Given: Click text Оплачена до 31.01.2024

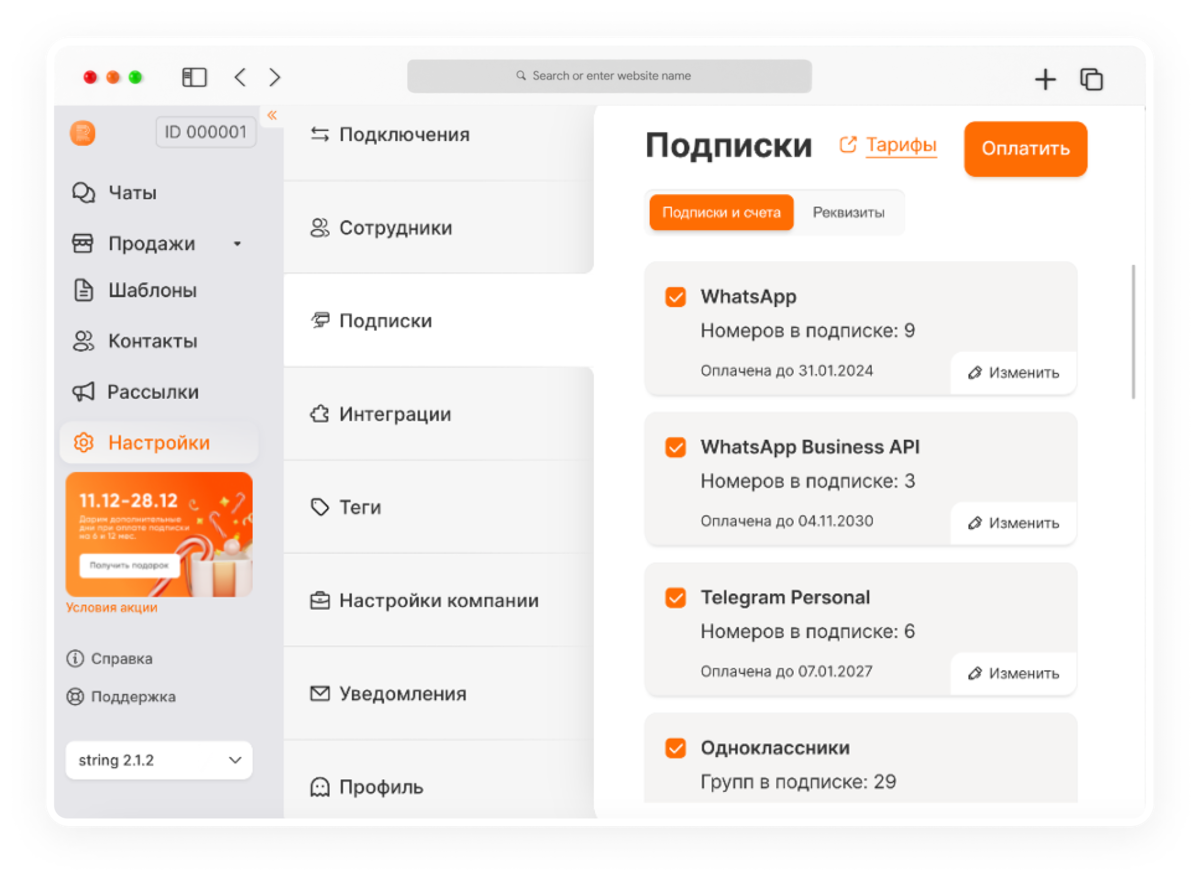Looking at the screenshot, I should [x=787, y=370].
